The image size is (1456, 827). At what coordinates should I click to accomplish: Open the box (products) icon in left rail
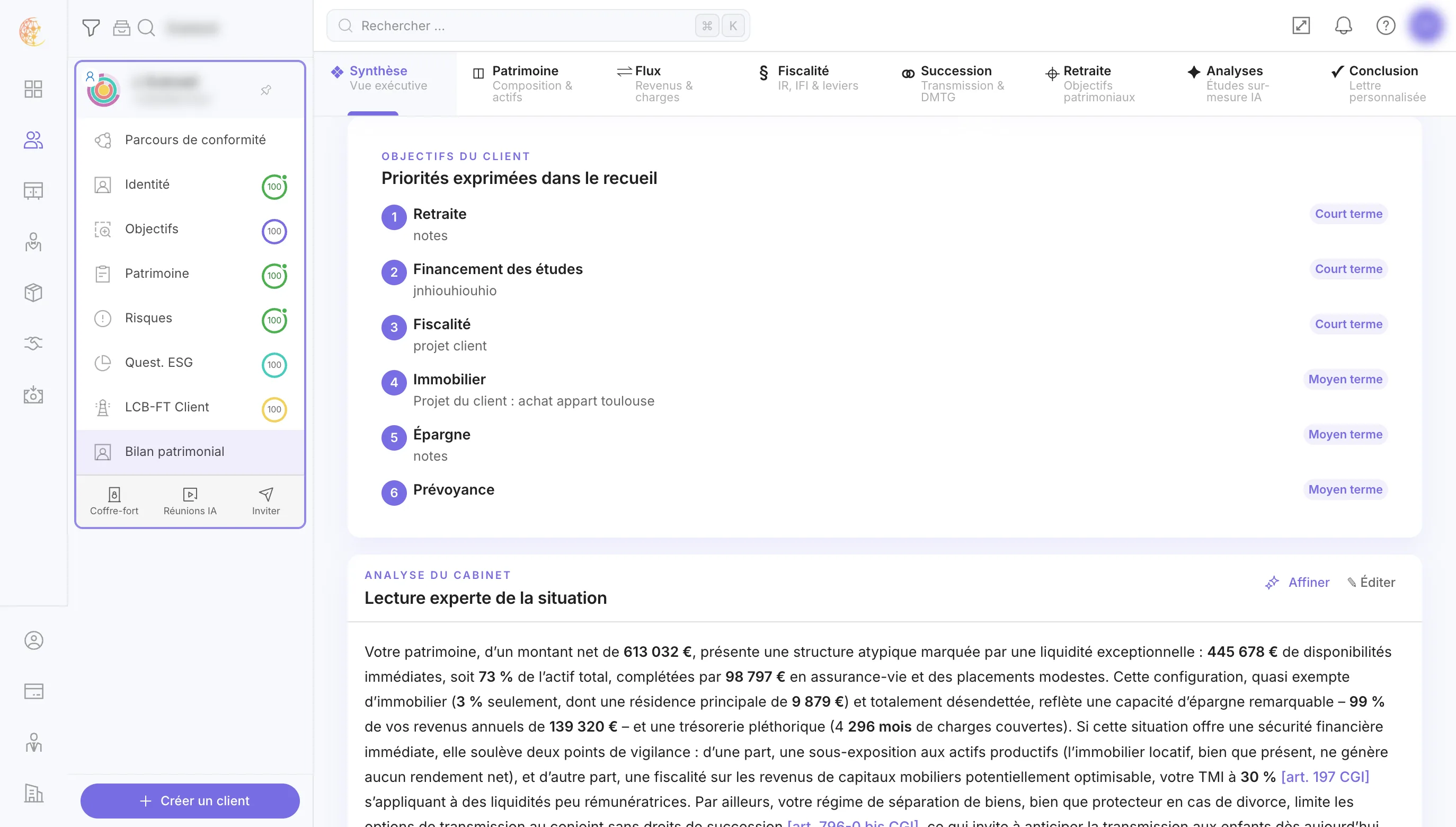[x=33, y=293]
